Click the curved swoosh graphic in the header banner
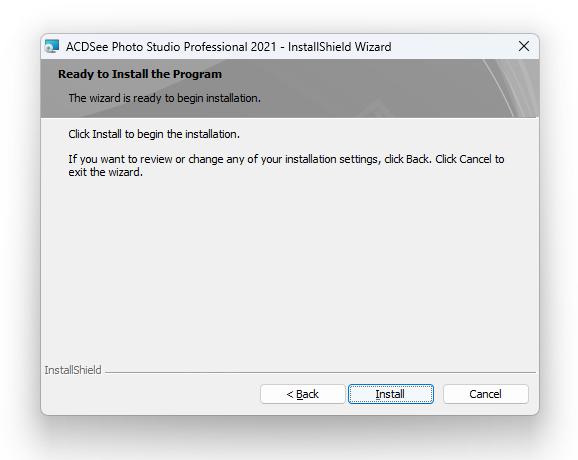578x460 pixels. [511, 88]
